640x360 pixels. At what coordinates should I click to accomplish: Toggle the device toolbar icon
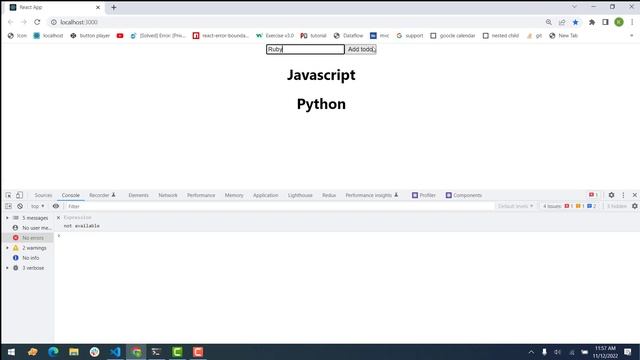(x=19, y=195)
